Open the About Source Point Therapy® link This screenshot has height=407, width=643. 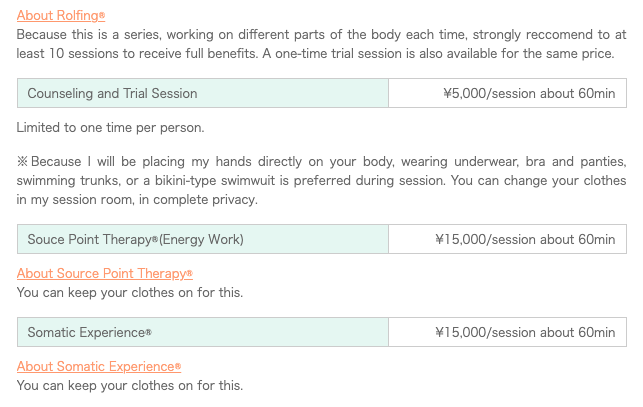coord(105,274)
